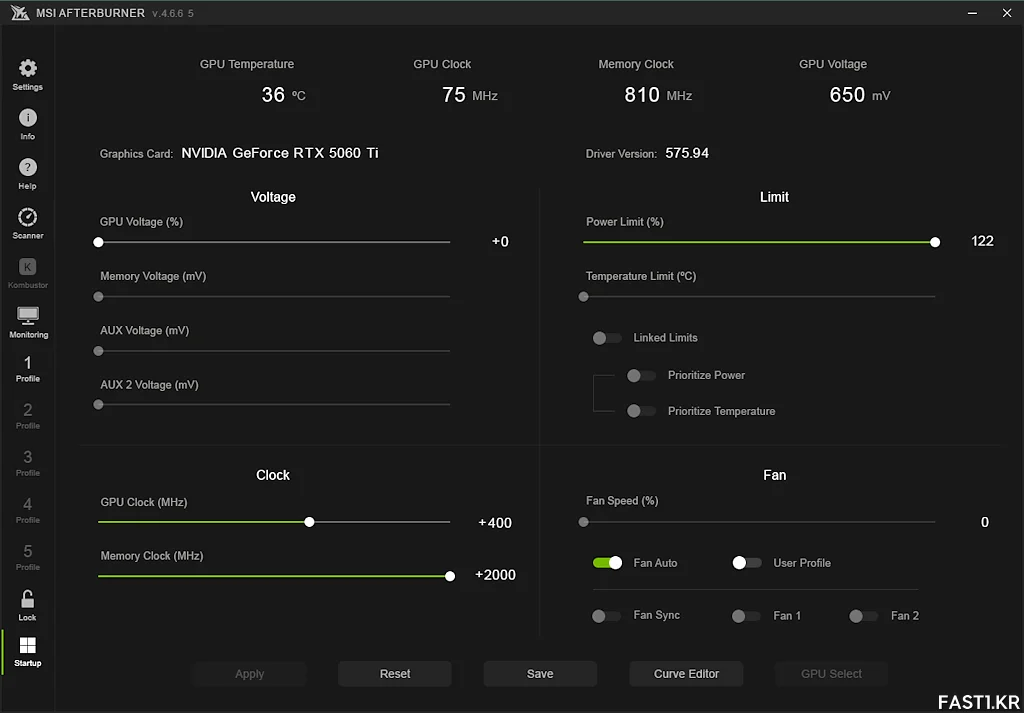Click the GPU Clock 75 MHz reading
The image size is (1024, 713).
pos(470,95)
